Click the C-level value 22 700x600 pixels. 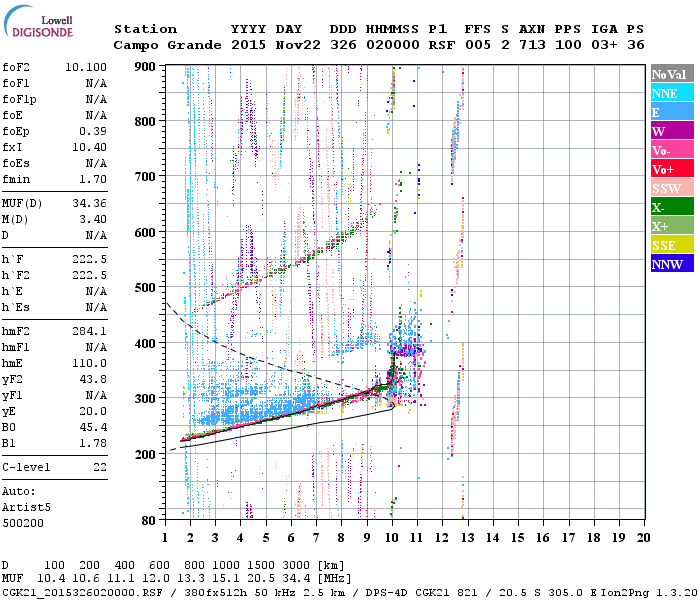coord(100,467)
